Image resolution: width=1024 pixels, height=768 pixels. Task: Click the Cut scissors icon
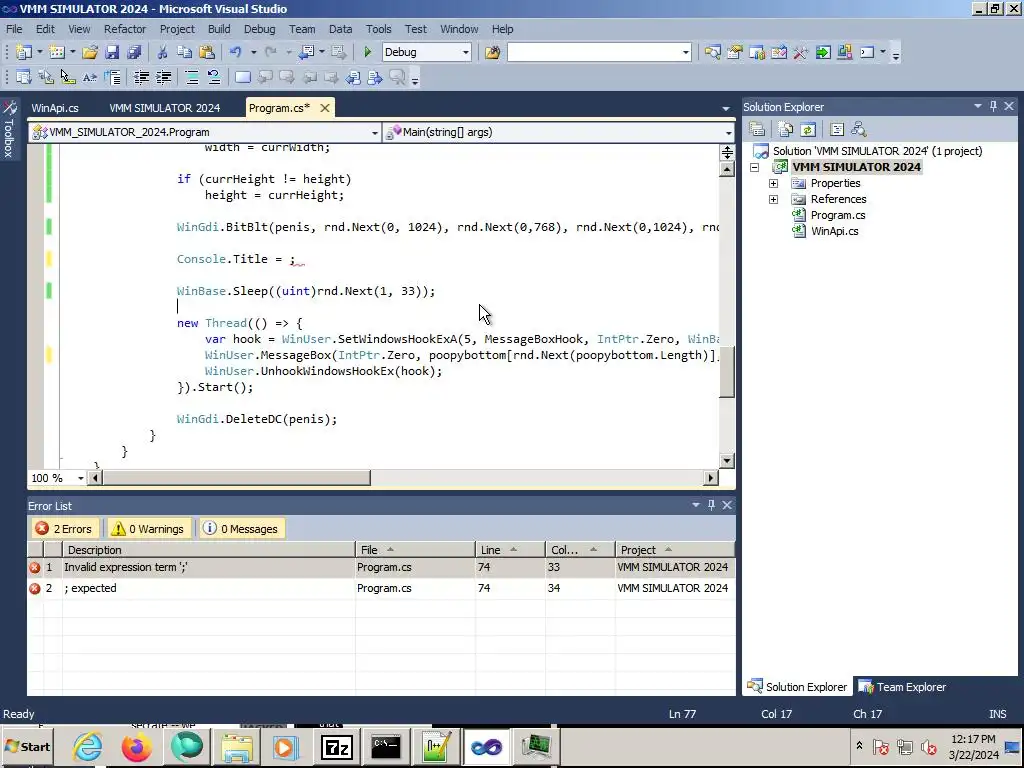[162, 52]
